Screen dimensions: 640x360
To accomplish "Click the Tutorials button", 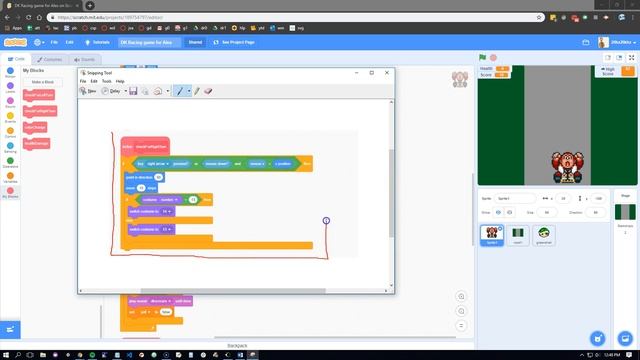I will pyautogui.click(x=97, y=42).
